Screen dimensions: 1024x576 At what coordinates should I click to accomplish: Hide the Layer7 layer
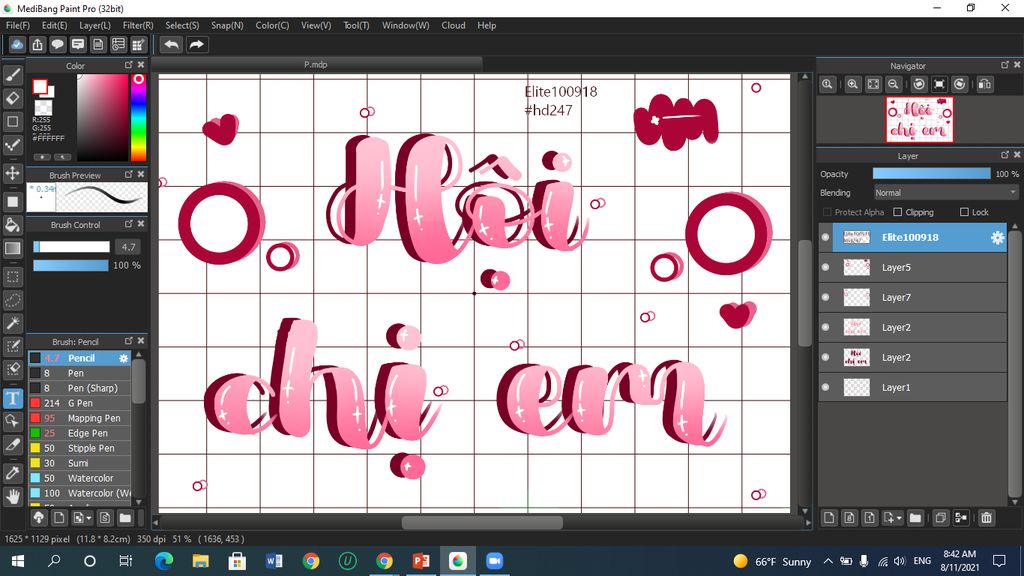(x=825, y=297)
